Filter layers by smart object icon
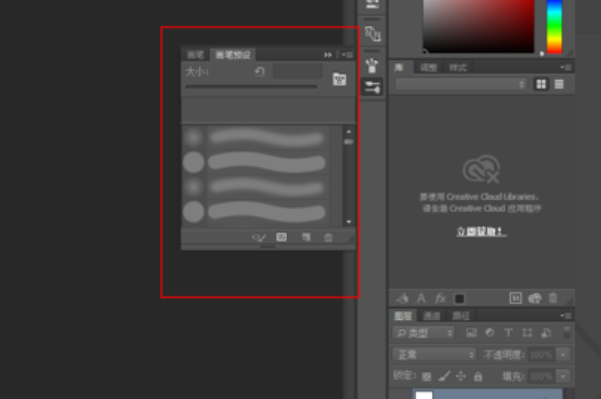The height and width of the screenshot is (399, 601). [546, 333]
